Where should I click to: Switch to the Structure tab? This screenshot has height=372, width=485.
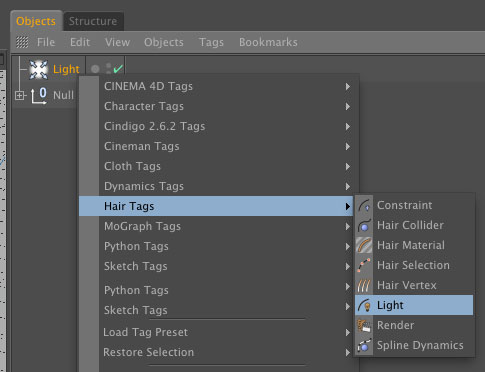tap(93, 21)
